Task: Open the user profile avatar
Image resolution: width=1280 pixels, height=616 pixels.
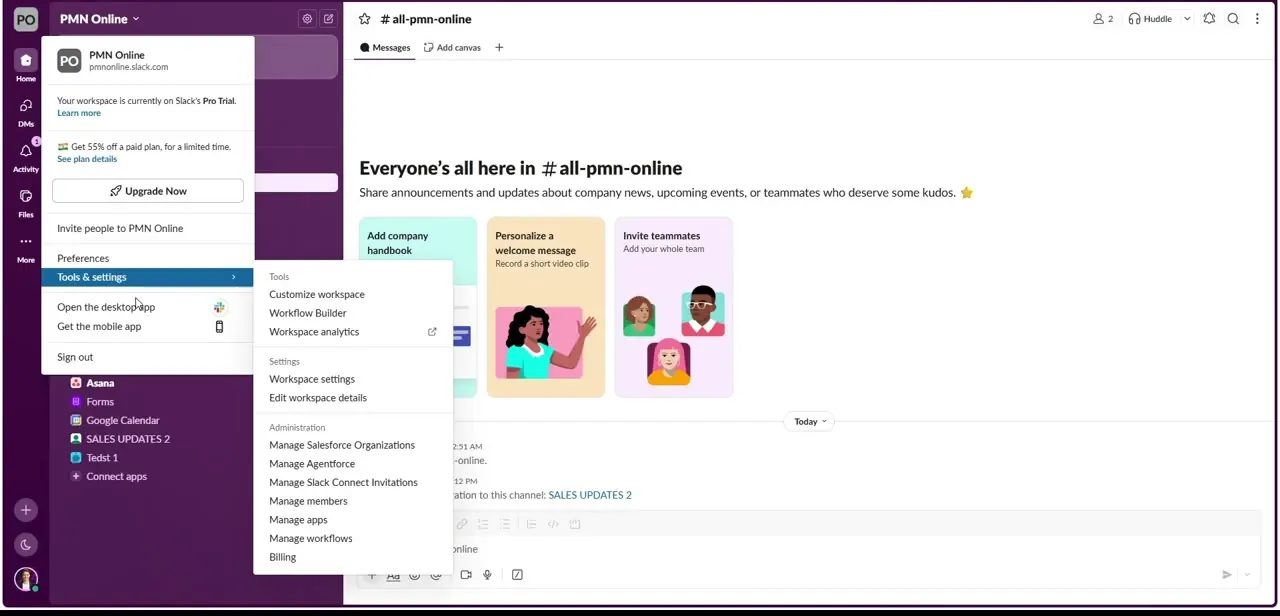Action: click(26, 579)
